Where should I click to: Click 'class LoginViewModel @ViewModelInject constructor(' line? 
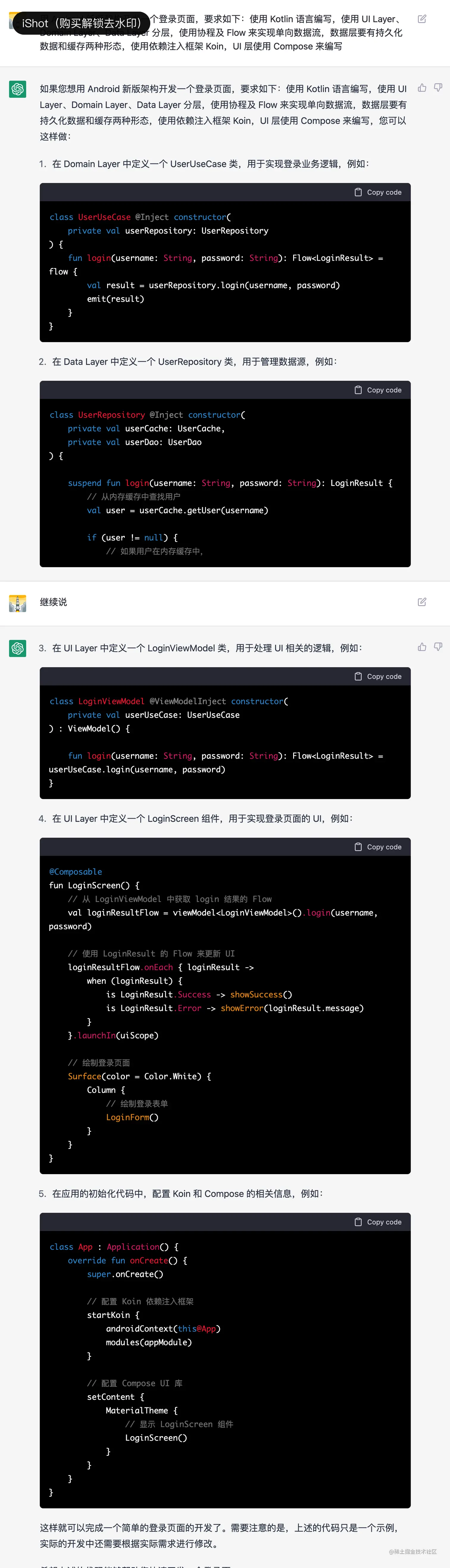click(169, 701)
